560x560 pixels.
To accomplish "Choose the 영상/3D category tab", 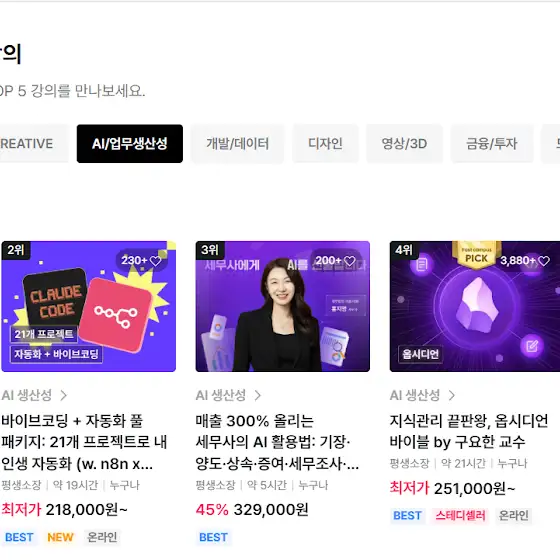I will click(404, 144).
